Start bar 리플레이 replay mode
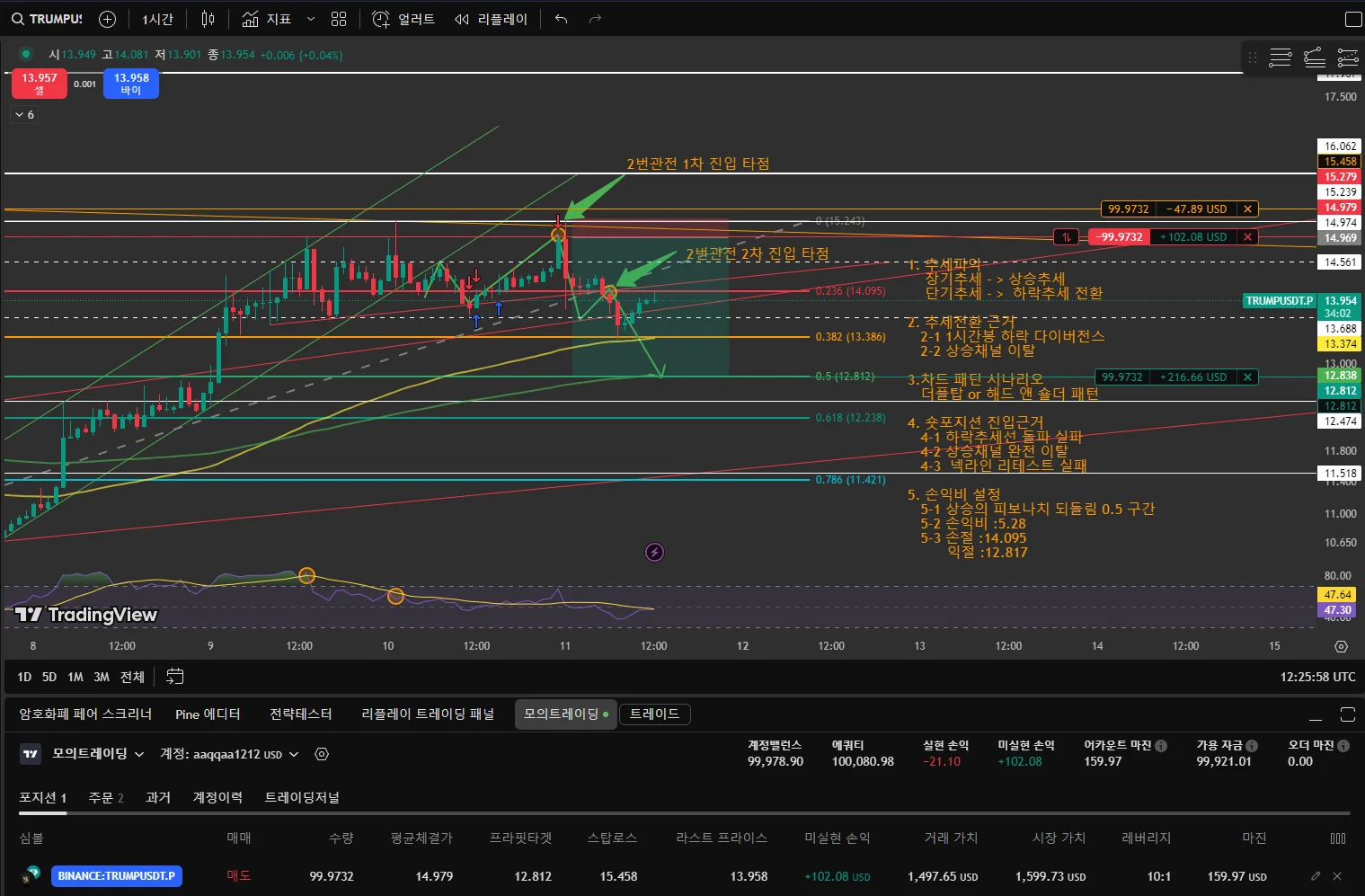This screenshot has width=1365, height=896. 491,19
